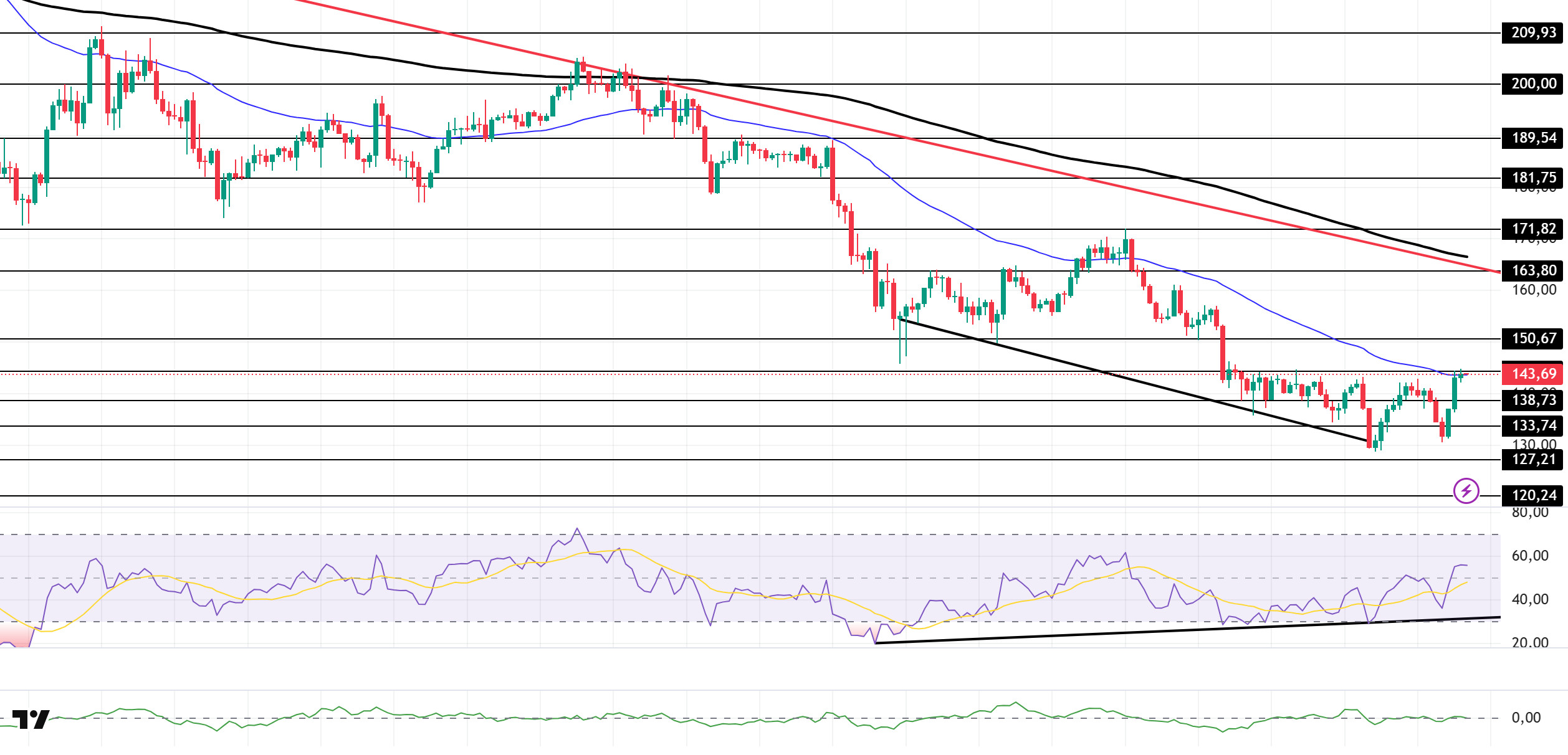Click the 40,00 RSI axis value
This screenshot has width=1568, height=755.
point(1530,599)
